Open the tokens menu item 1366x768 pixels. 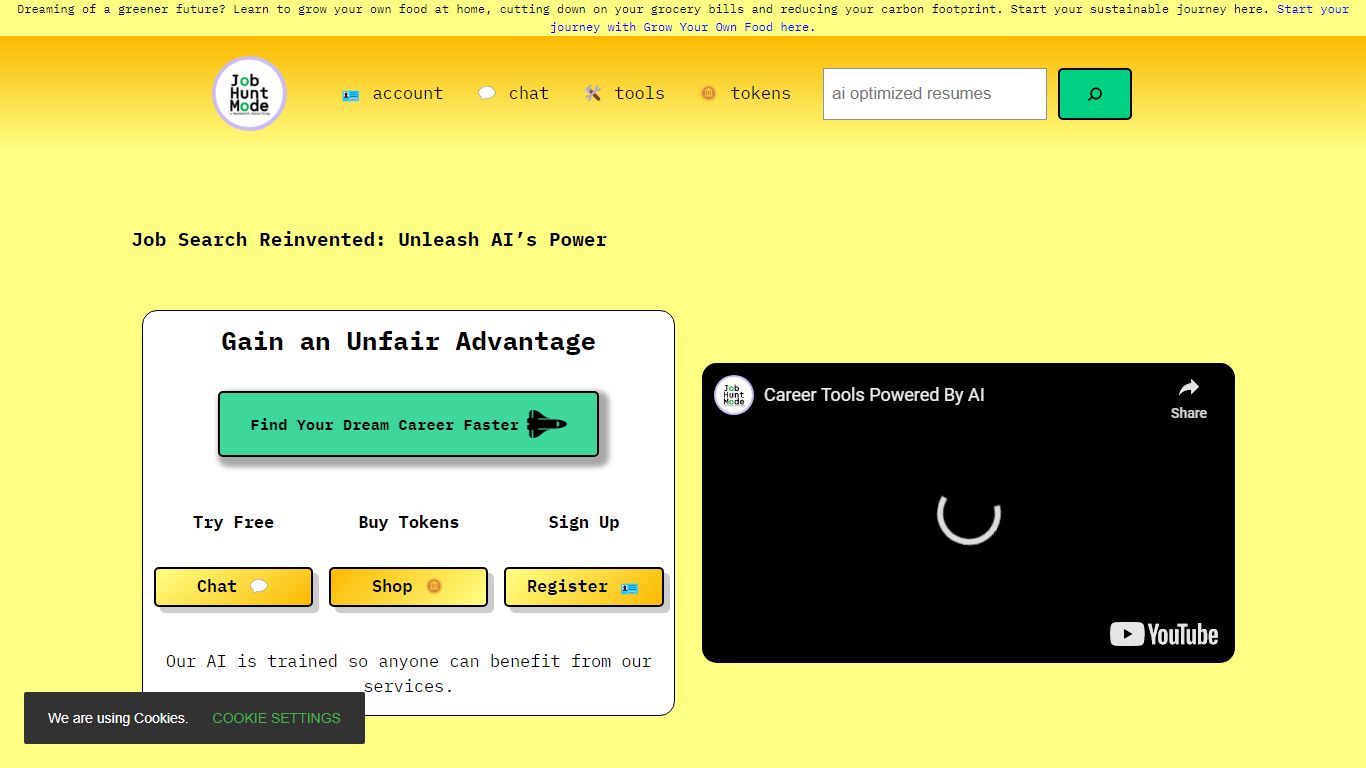760,93
